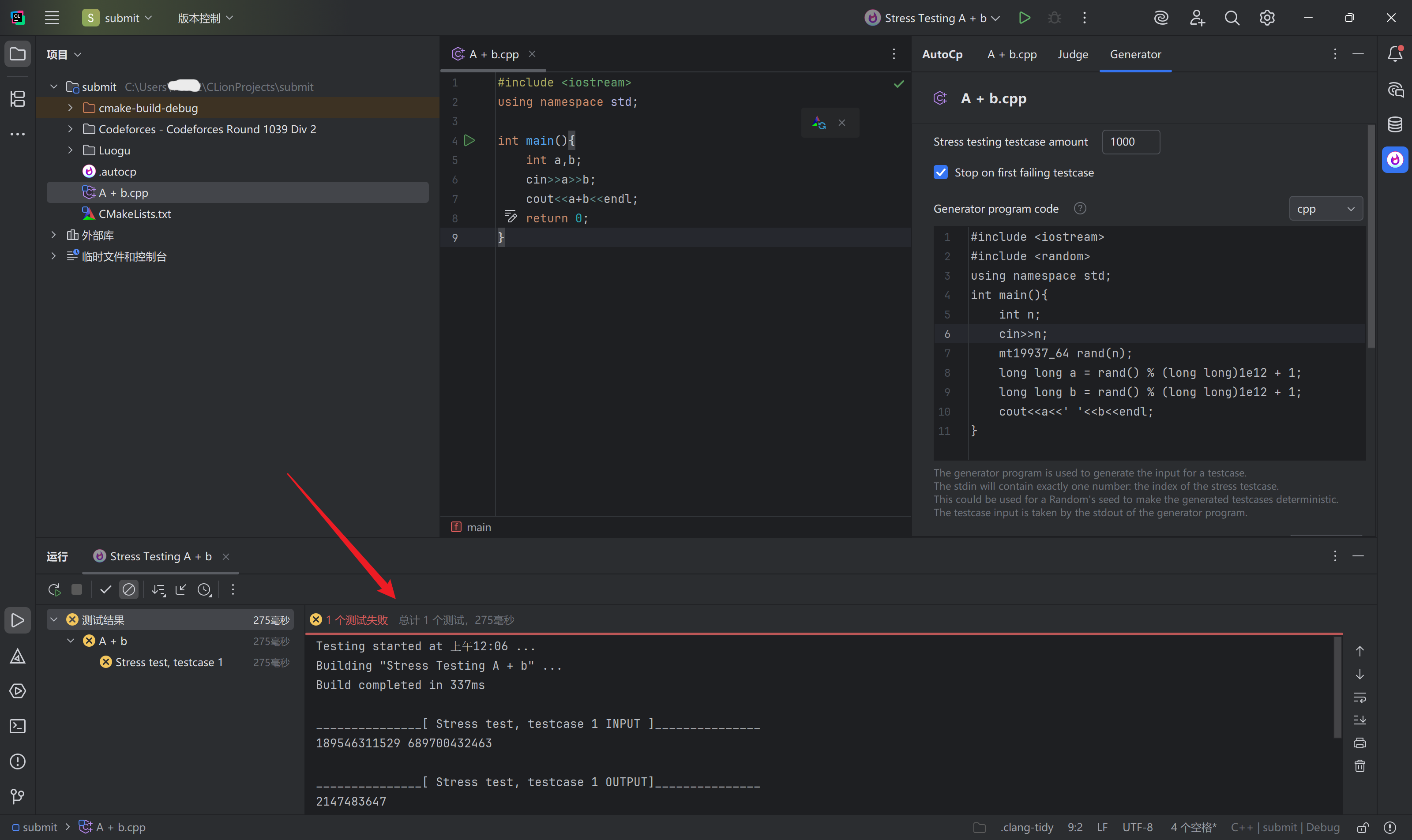Image resolution: width=1412 pixels, height=840 pixels.
Task: Open the 版本控制 menu
Action: tap(205, 18)
